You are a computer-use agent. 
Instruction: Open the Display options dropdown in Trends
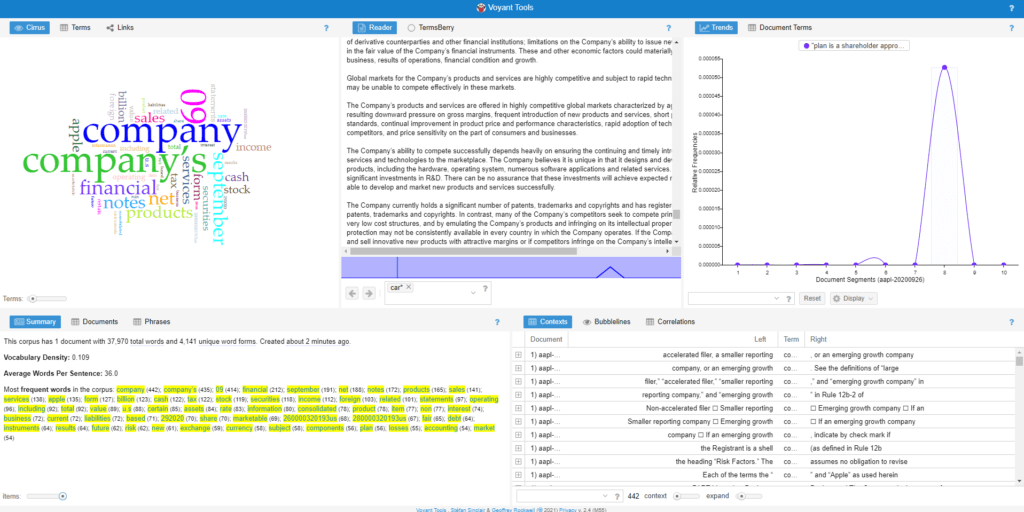tap(854, 298)
